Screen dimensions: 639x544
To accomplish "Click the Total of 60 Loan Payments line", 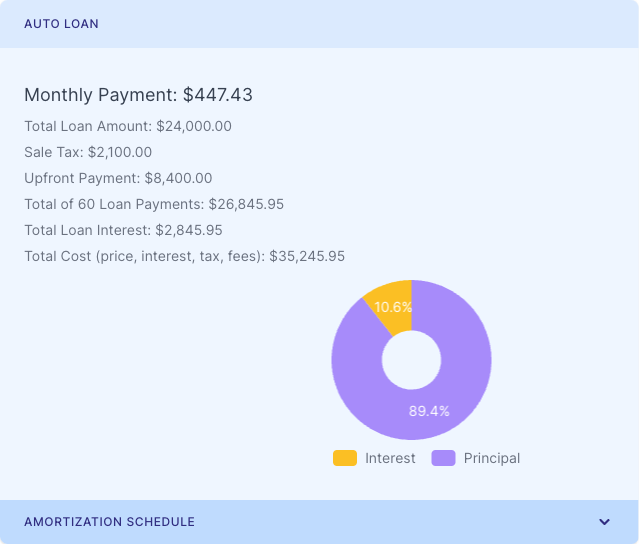I will point(154,204).
